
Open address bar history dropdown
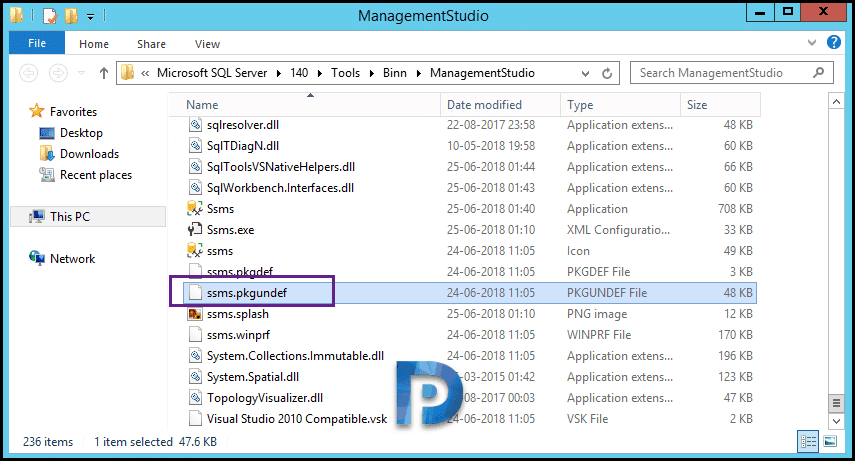click(x=585, y=74)
